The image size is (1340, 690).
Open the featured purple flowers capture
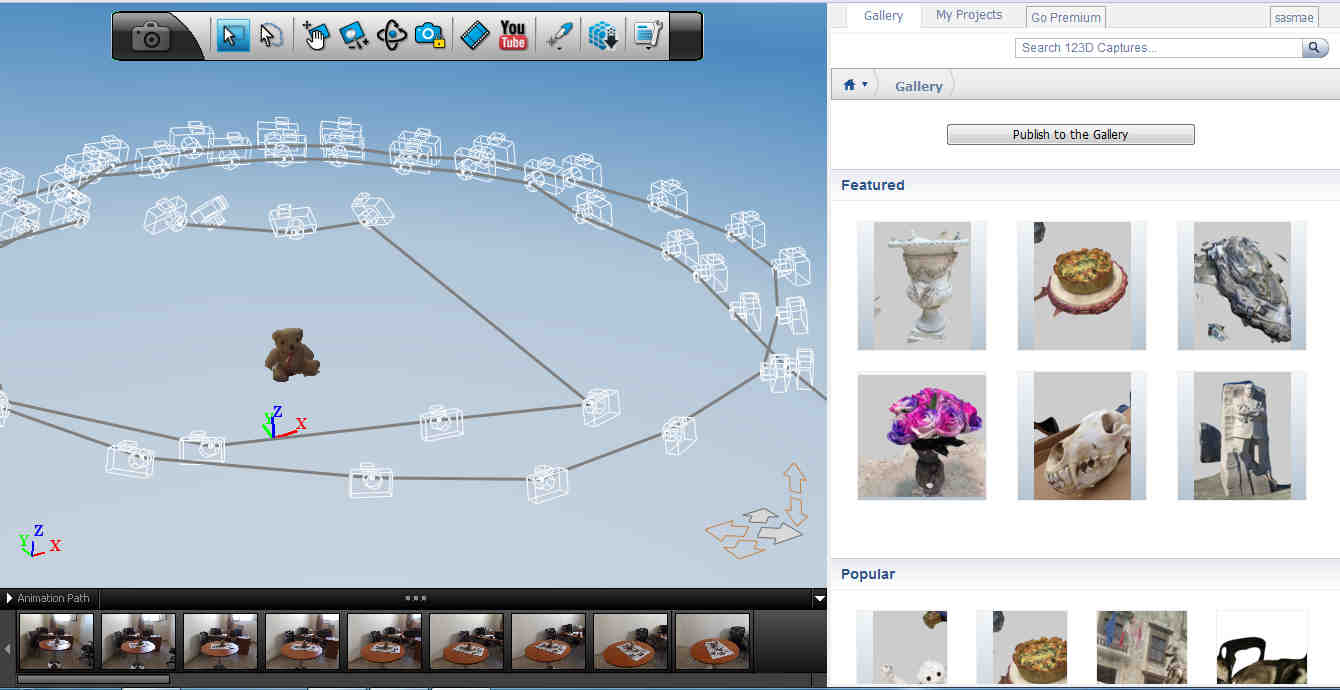point(921,436)
